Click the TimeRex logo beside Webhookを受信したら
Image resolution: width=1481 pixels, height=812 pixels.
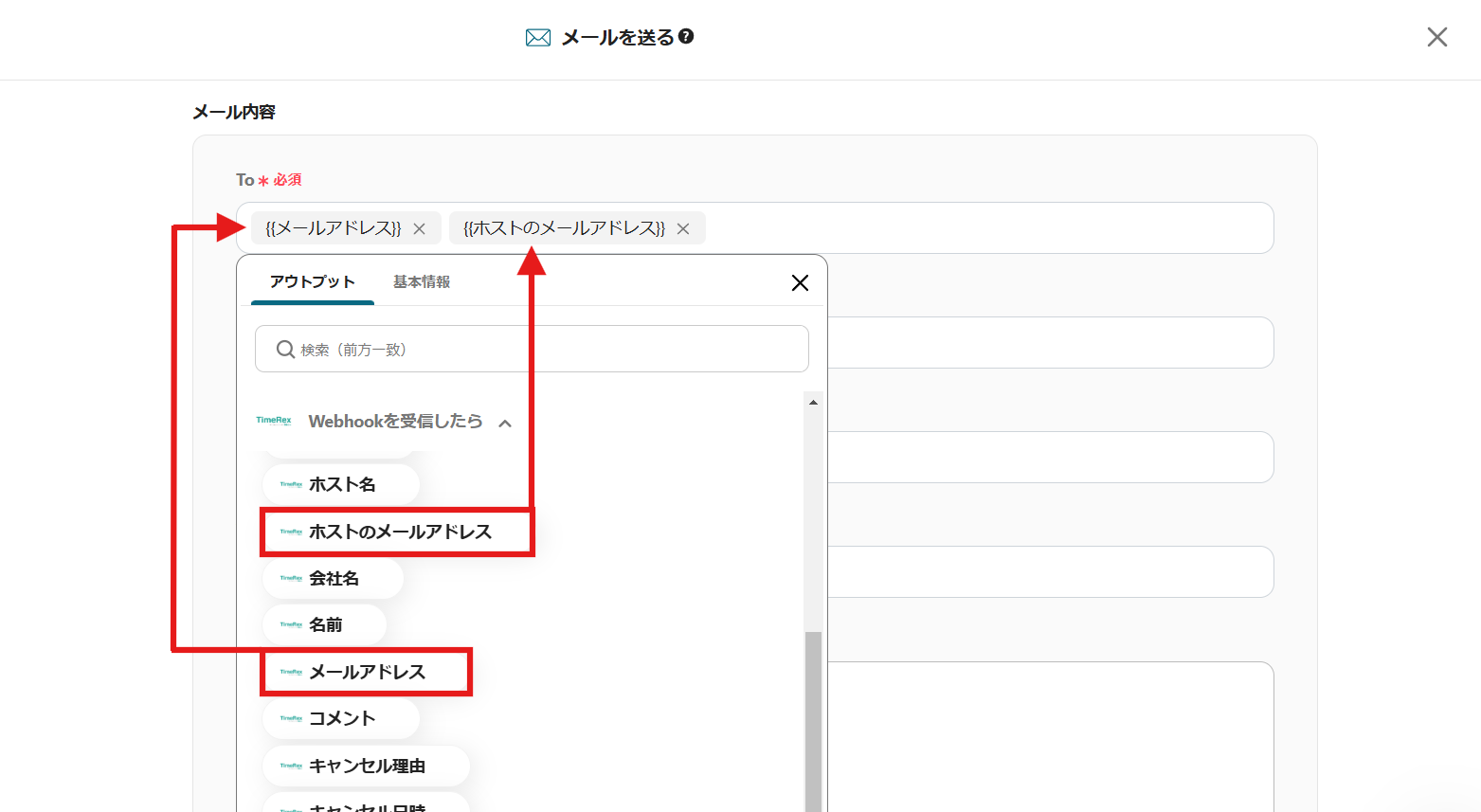(274, 421)
